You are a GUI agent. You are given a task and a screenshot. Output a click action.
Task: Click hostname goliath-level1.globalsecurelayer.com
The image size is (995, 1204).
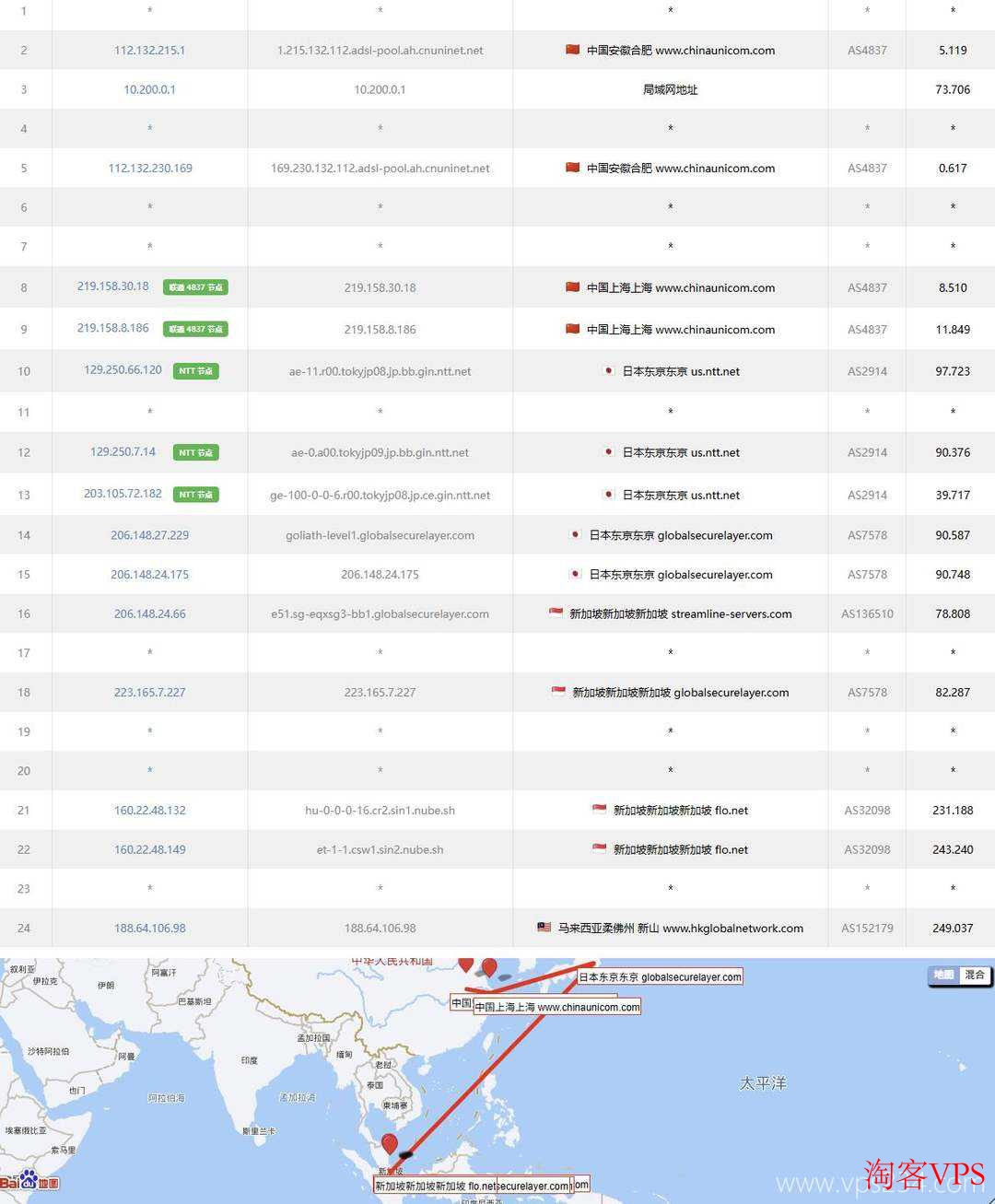point(380,534)
